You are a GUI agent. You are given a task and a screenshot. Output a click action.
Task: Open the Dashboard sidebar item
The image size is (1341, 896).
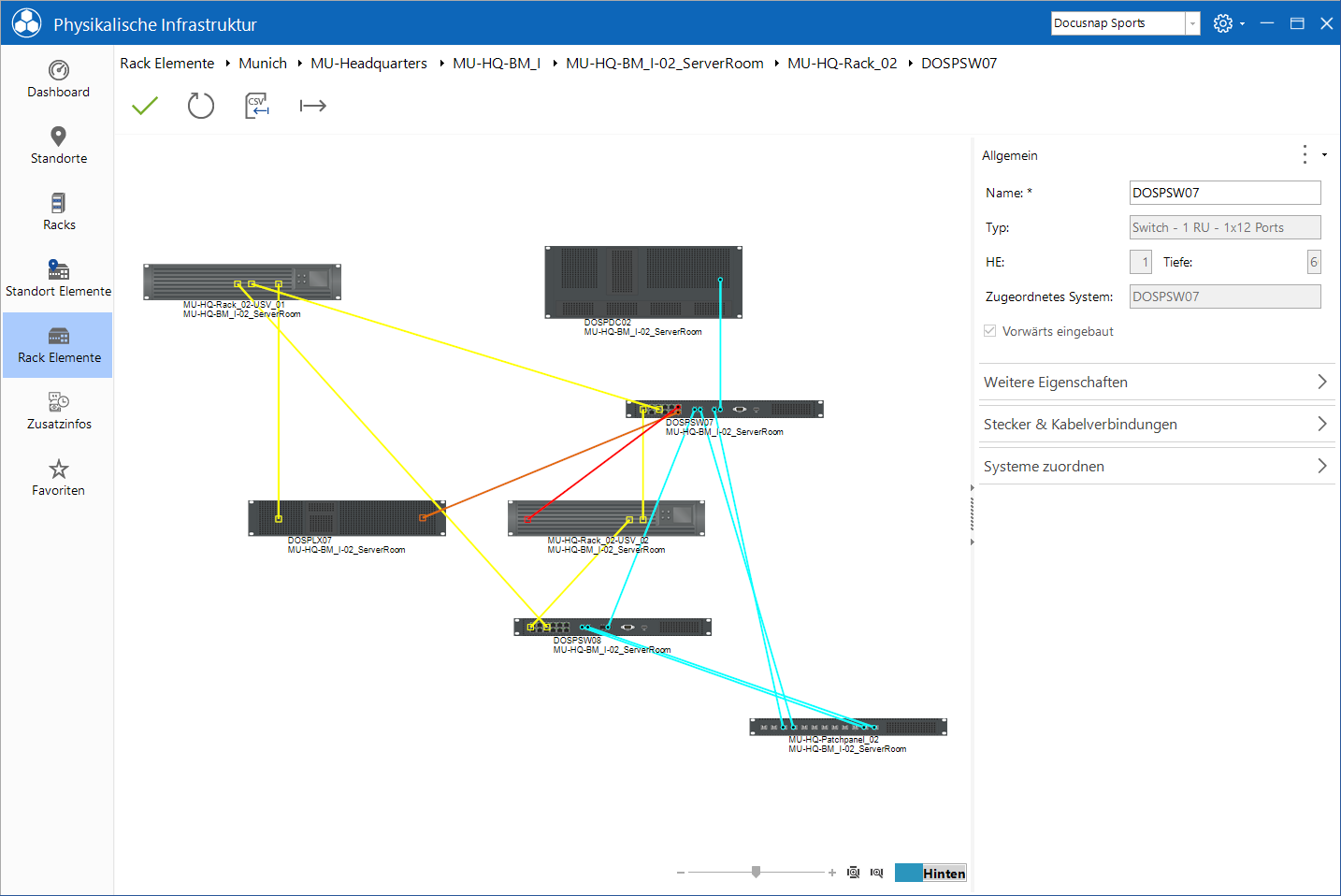click(x=58, y=79)
